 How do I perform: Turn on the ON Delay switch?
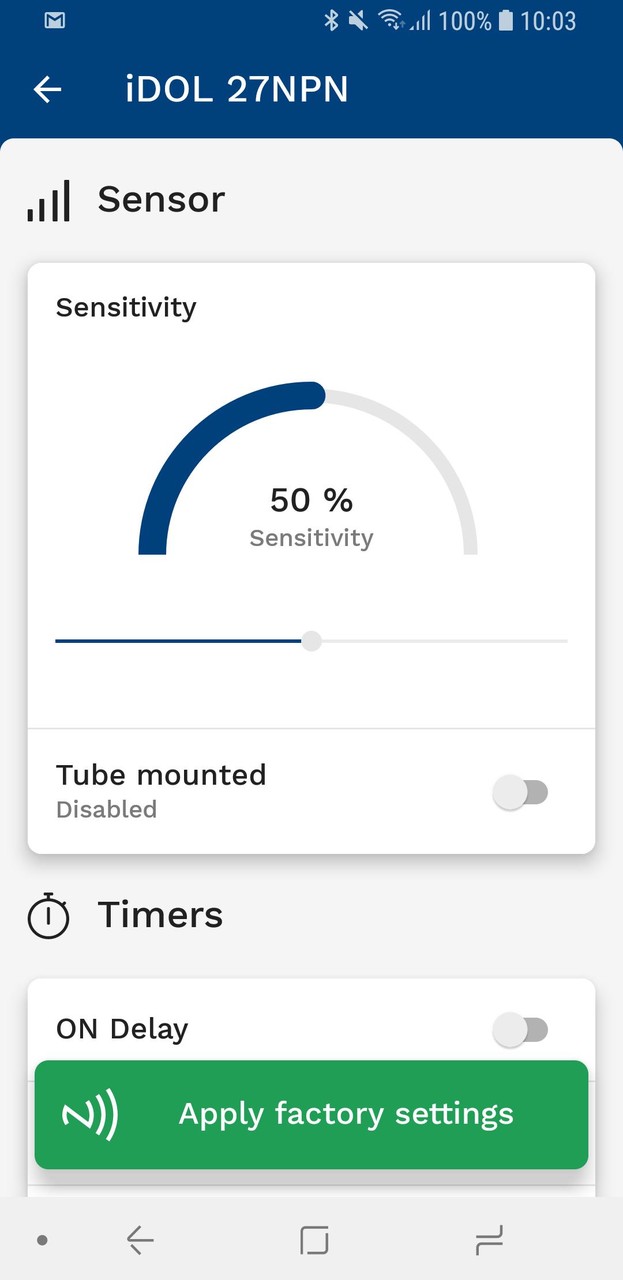521,1028
